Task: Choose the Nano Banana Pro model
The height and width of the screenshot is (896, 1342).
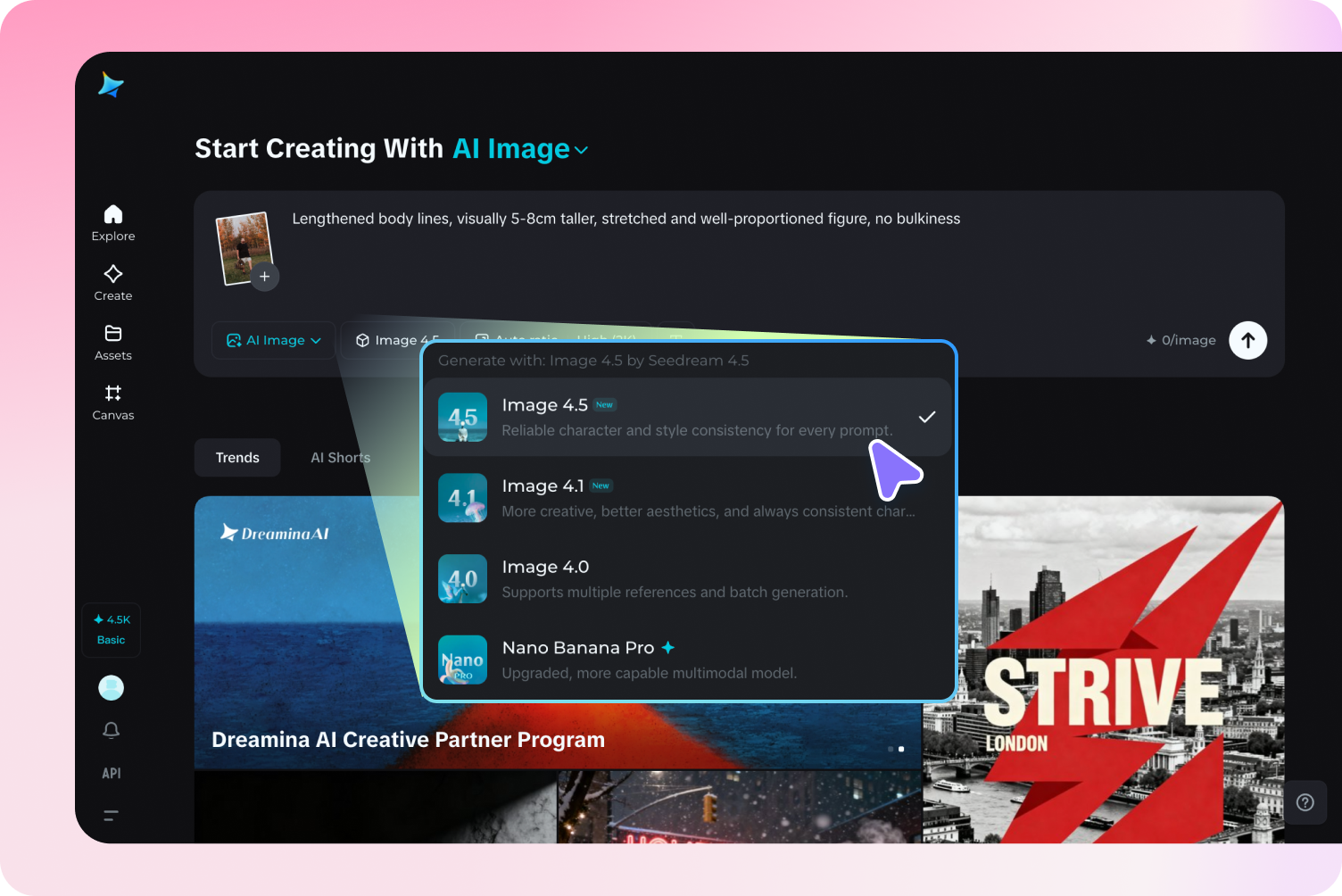Action: click(687, 660)
